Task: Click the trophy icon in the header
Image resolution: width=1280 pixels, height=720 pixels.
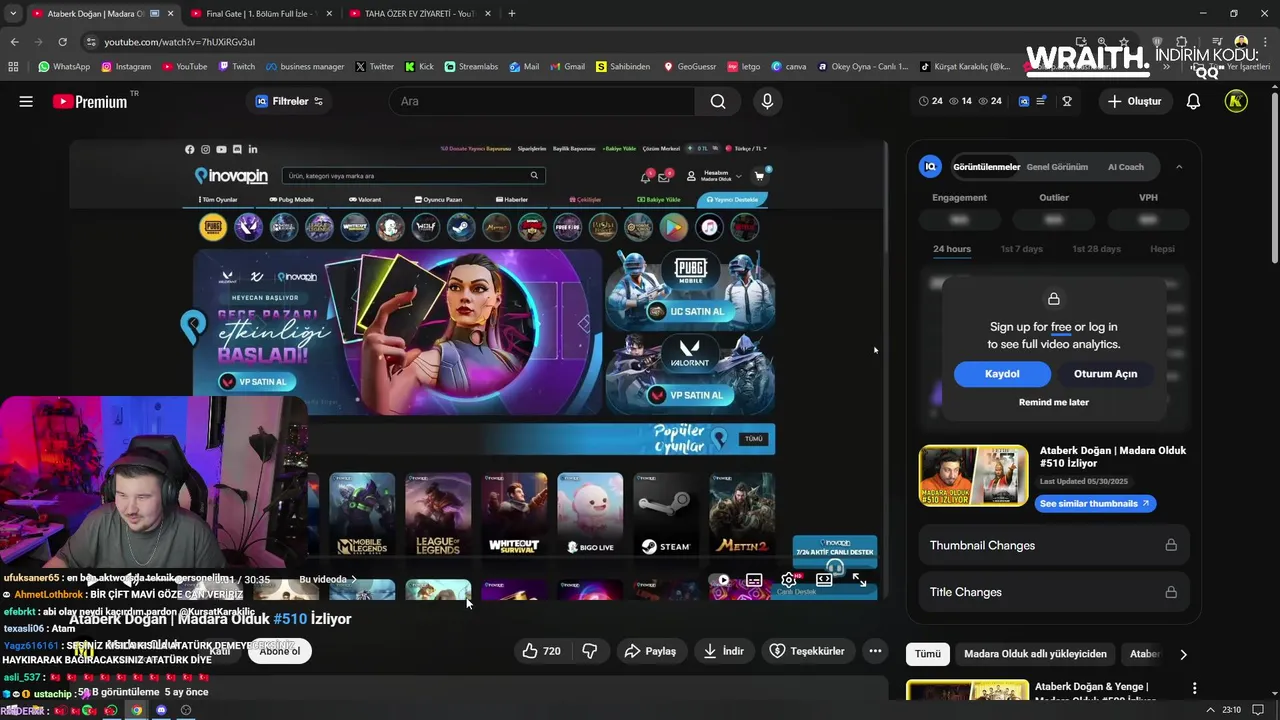Action: point(1067,101)
